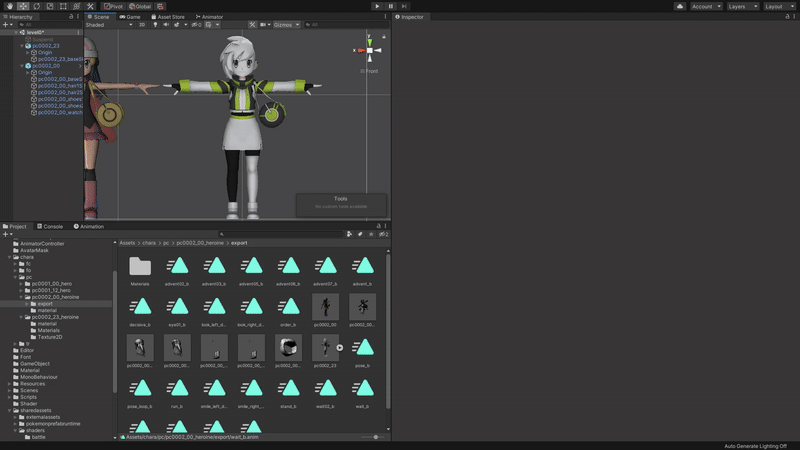This screenshot has height=450, width=800.
Task: Open the Gizmos dropdown
Action: click(x=286, y=25)
